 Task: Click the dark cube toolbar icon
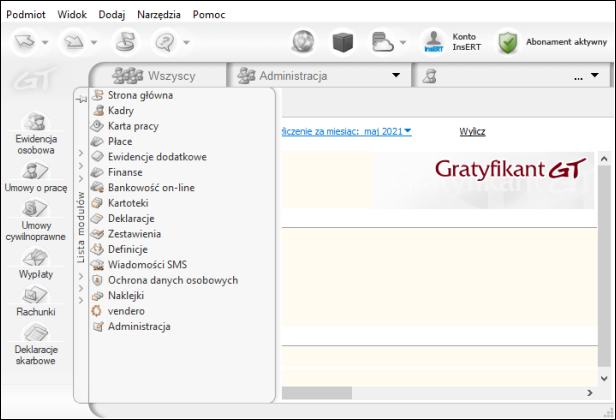tap(343, 42)
